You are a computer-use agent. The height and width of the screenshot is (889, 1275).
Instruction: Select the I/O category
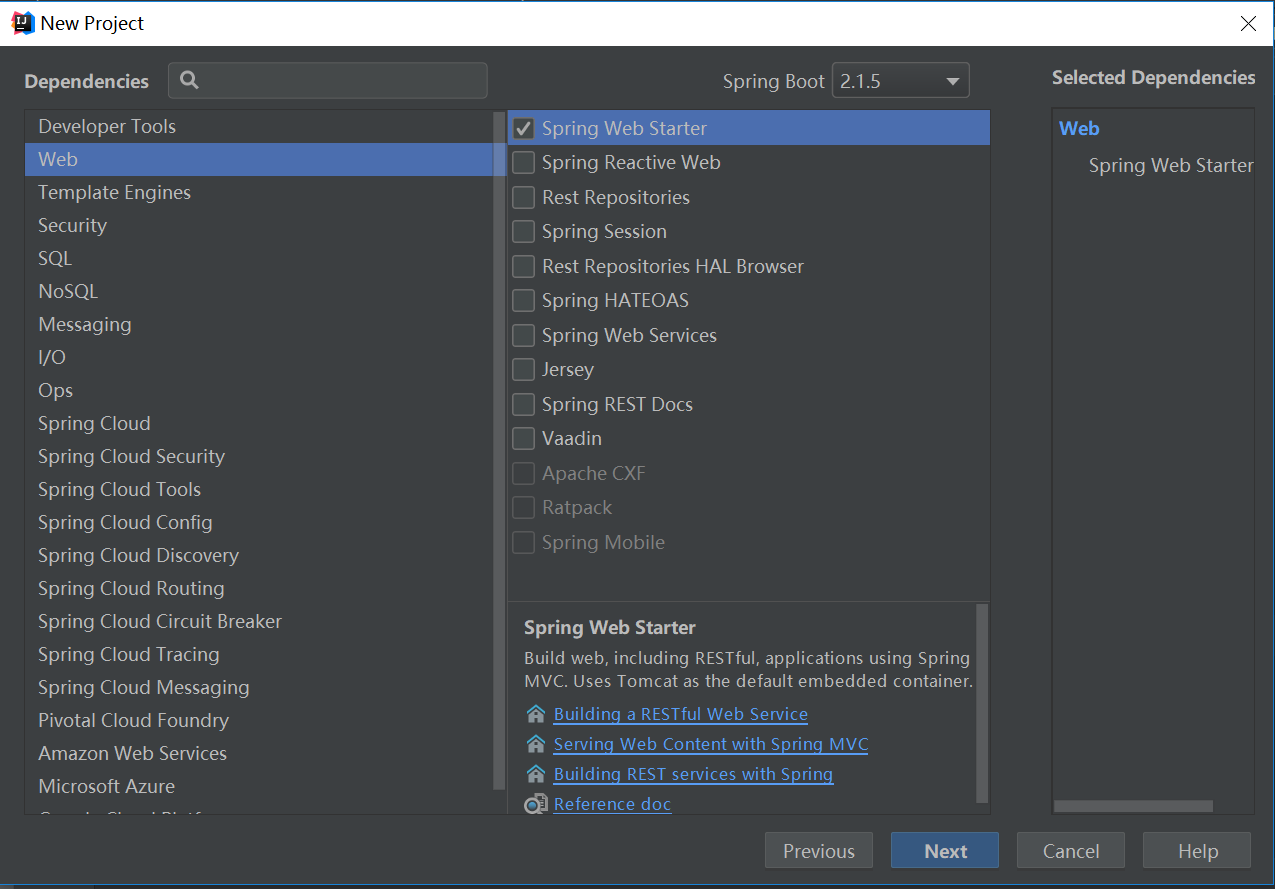pos(260,357)
